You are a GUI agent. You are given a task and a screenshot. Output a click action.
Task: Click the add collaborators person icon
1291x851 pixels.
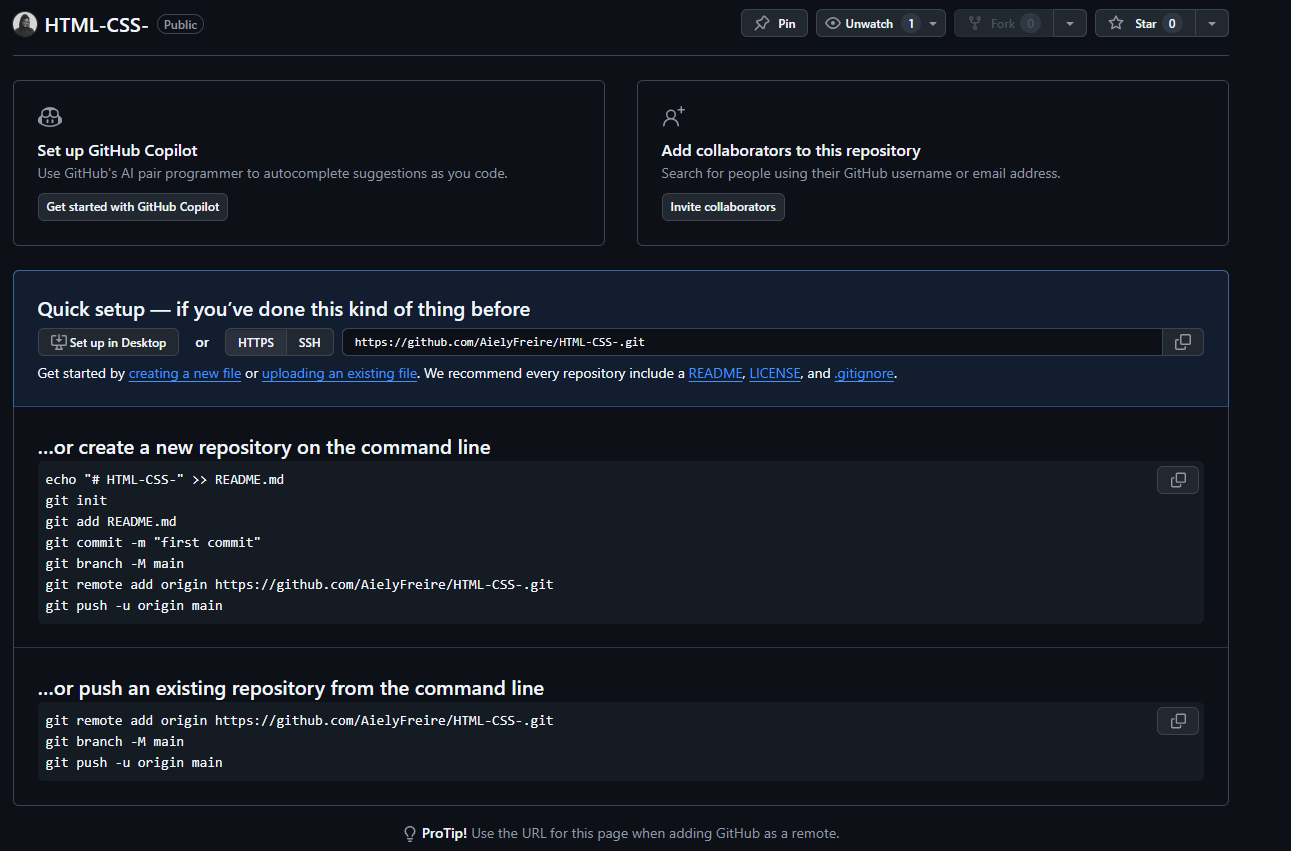coord(674,117)
